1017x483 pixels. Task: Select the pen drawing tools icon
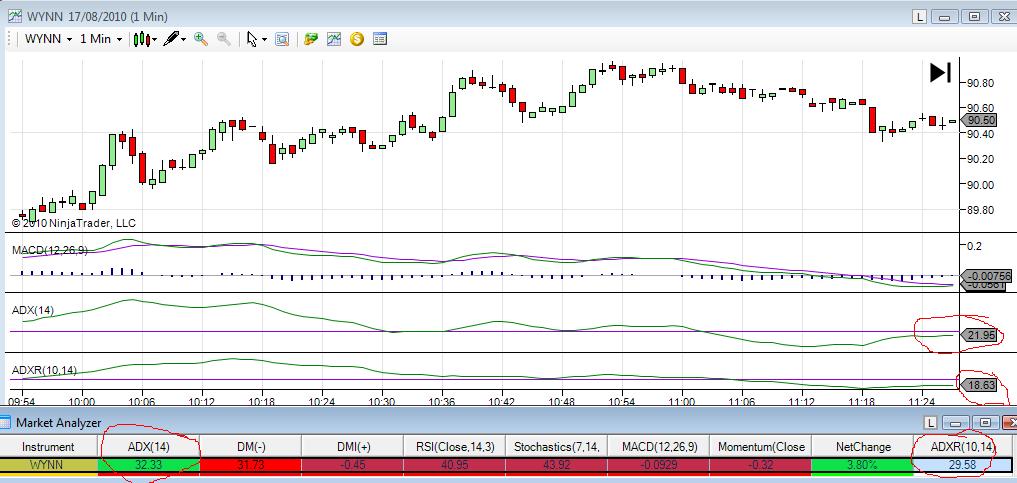click(x=171, y=39)
